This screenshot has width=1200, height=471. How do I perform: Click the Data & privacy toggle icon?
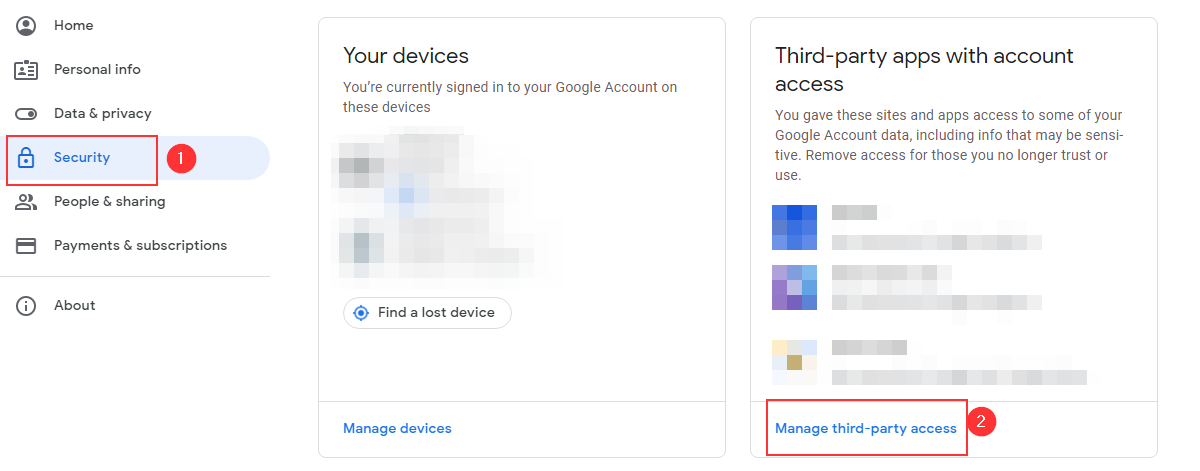tap(26, 114)
